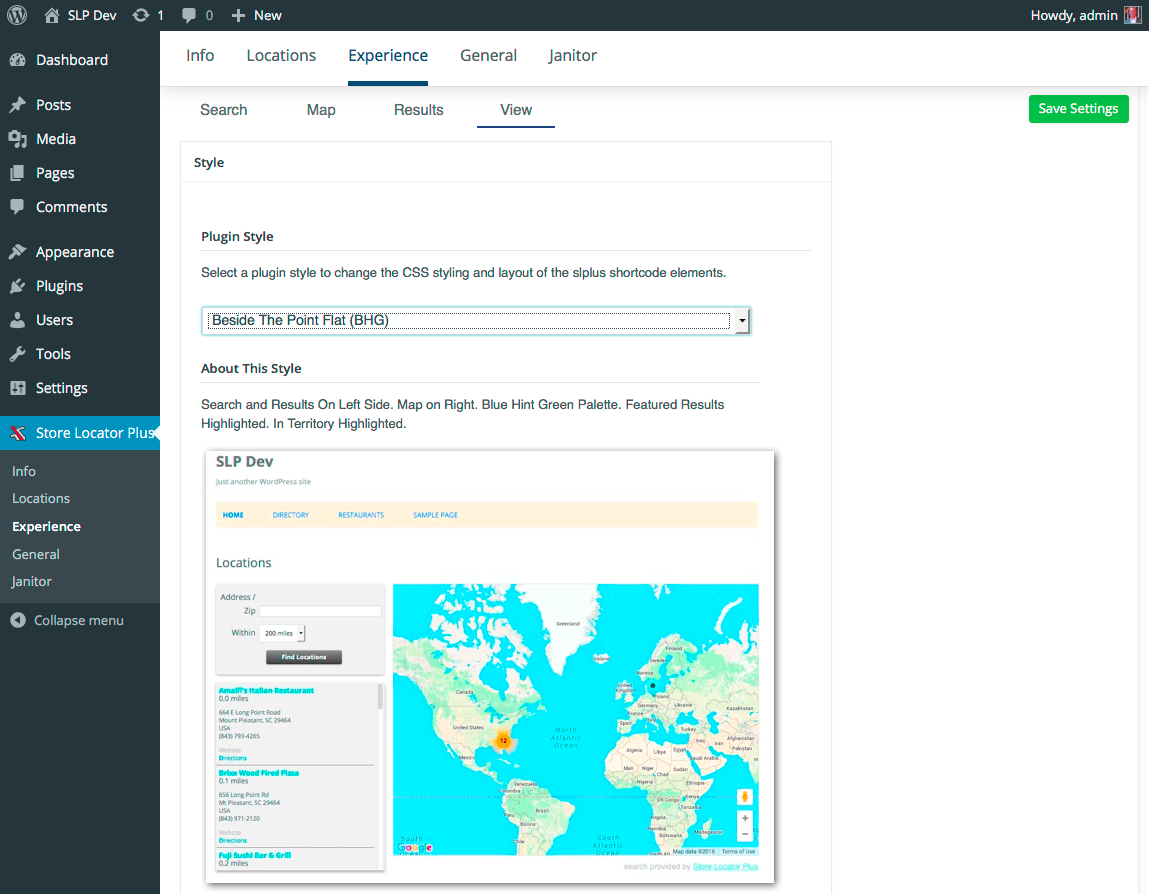Open Dashboard in the sidebar
This screenshot has height=894, width=1149.
72,60
